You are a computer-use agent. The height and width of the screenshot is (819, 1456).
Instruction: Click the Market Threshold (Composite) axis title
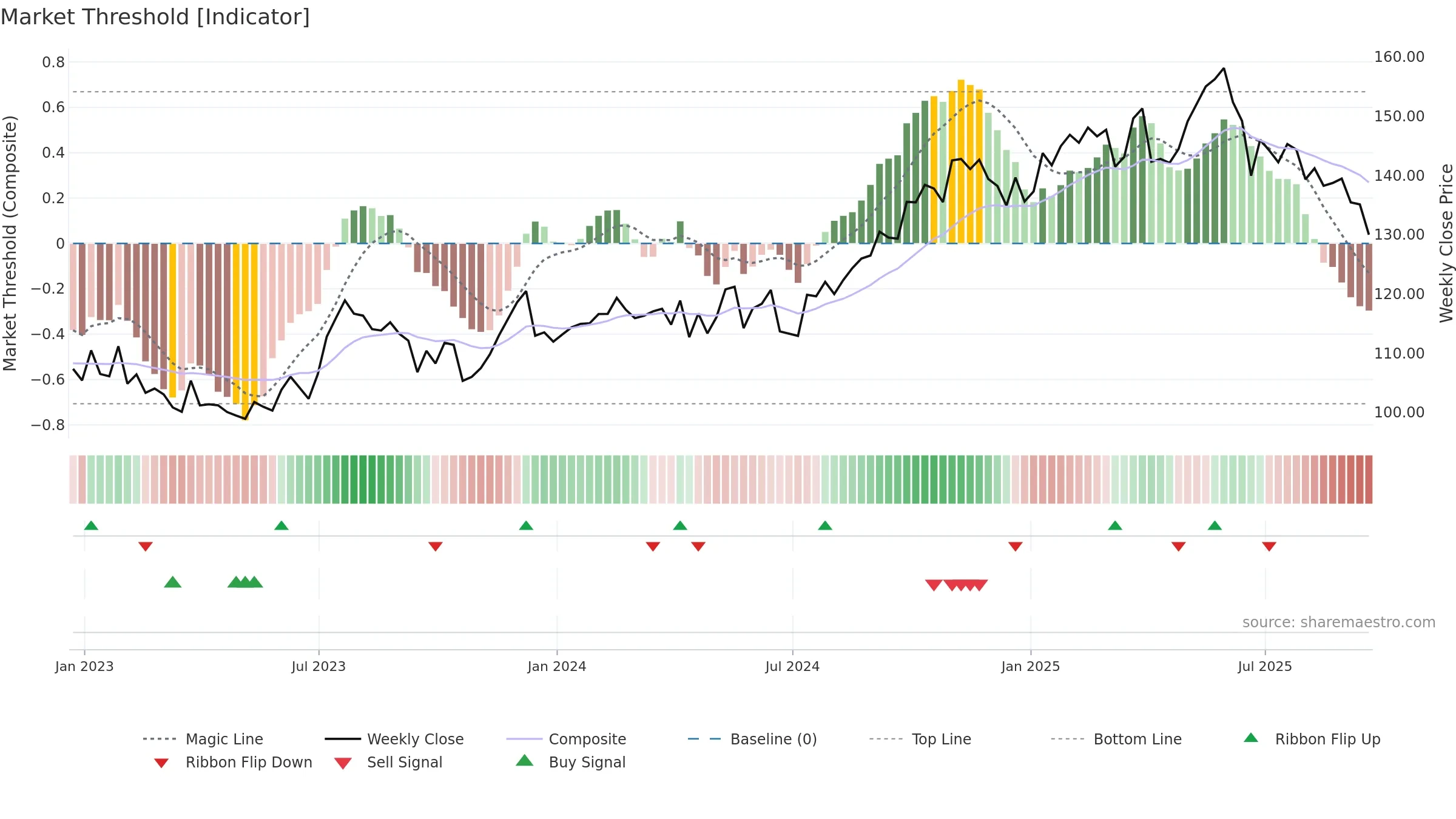point(10,243)
